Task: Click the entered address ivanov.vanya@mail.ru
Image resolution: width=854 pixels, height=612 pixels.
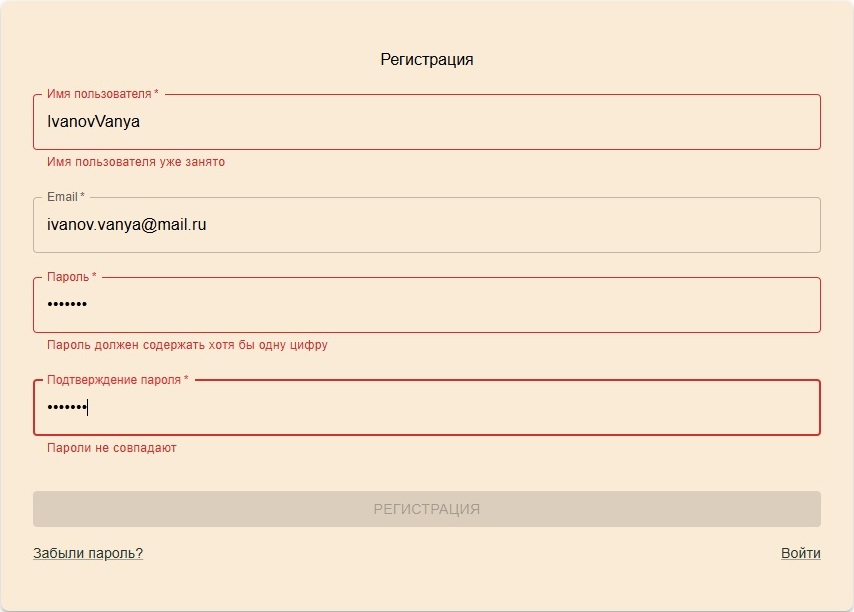Action: (x=127, y=225)
